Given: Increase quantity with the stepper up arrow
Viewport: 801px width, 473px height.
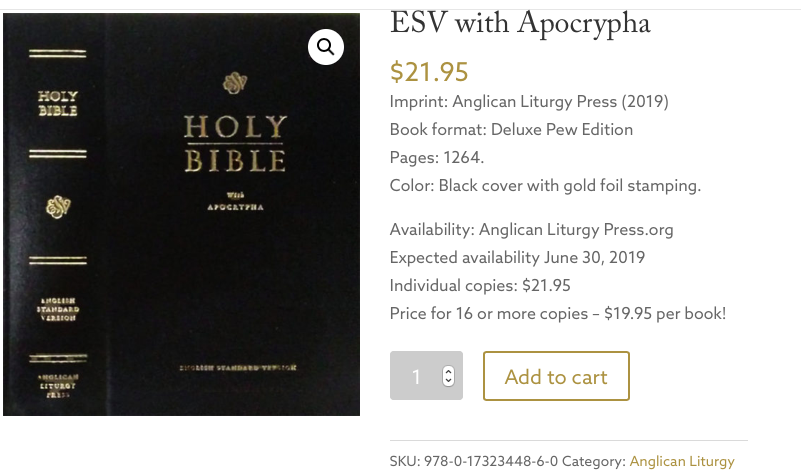Looking at the screenshot, I should point(448,370).
